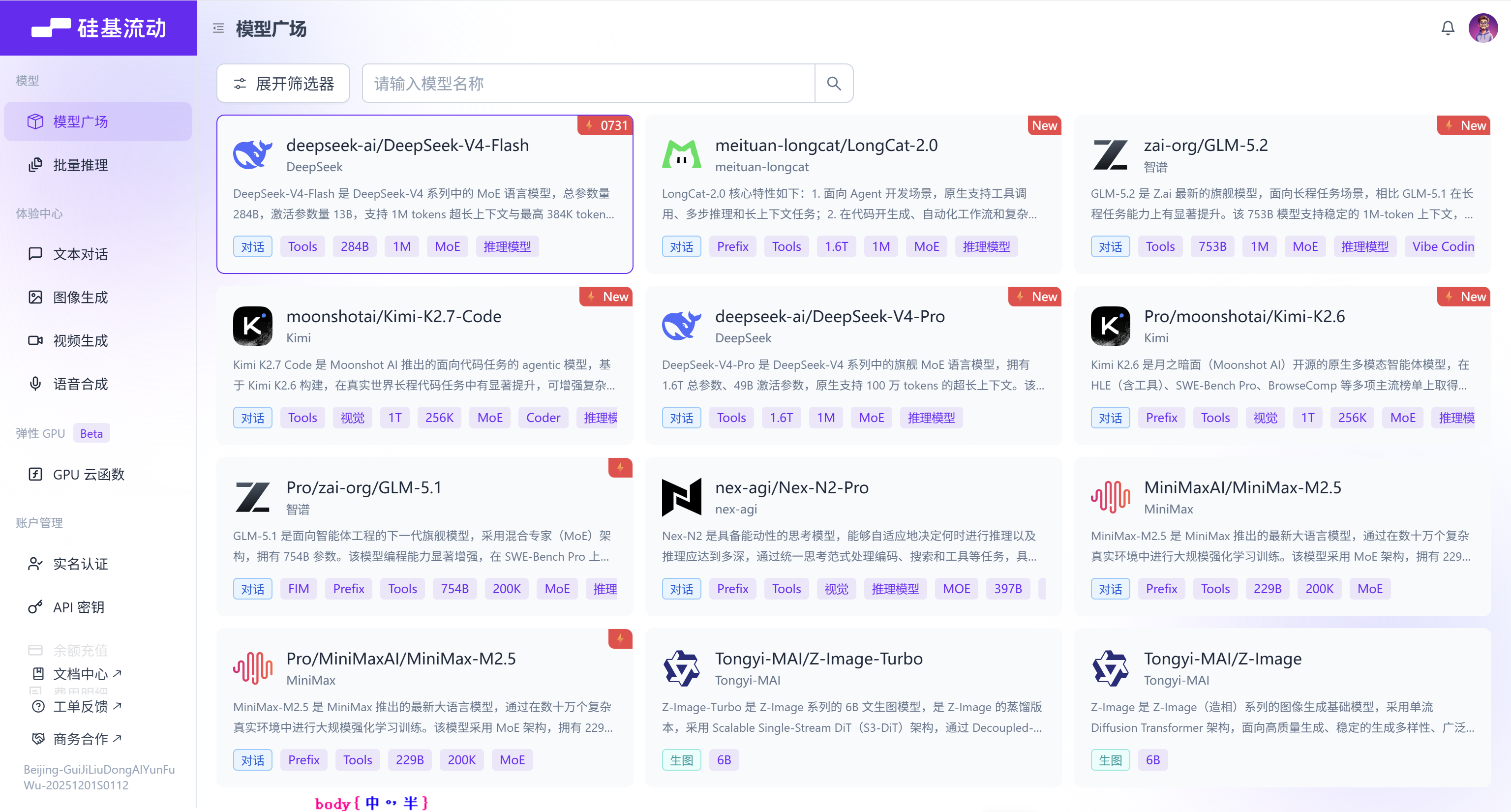Open 语音合成 playground
The width and height of the screenshot is (1511, 812).
tap(98, 384)
